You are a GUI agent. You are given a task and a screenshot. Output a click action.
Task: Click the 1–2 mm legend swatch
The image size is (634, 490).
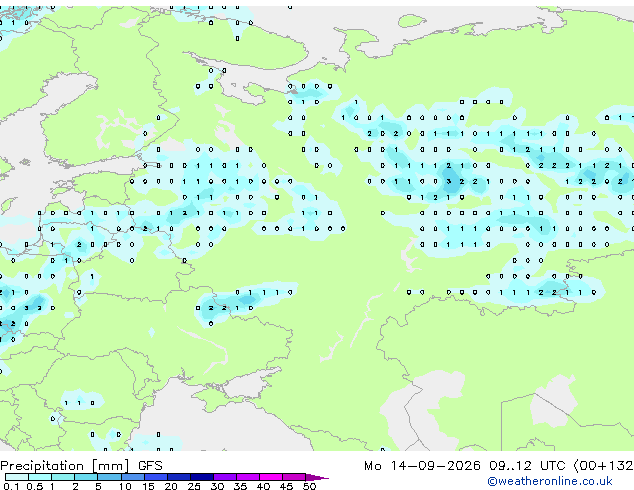63,477
